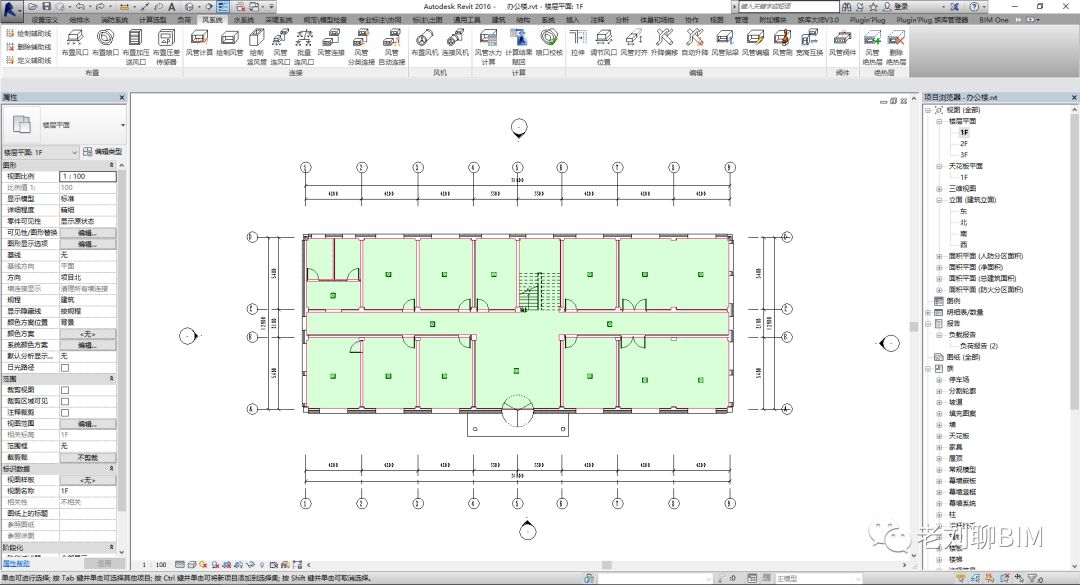Open the 风管计算 duct calculation tool
This screenshot has height=585, width=1080.
point(199,42)
